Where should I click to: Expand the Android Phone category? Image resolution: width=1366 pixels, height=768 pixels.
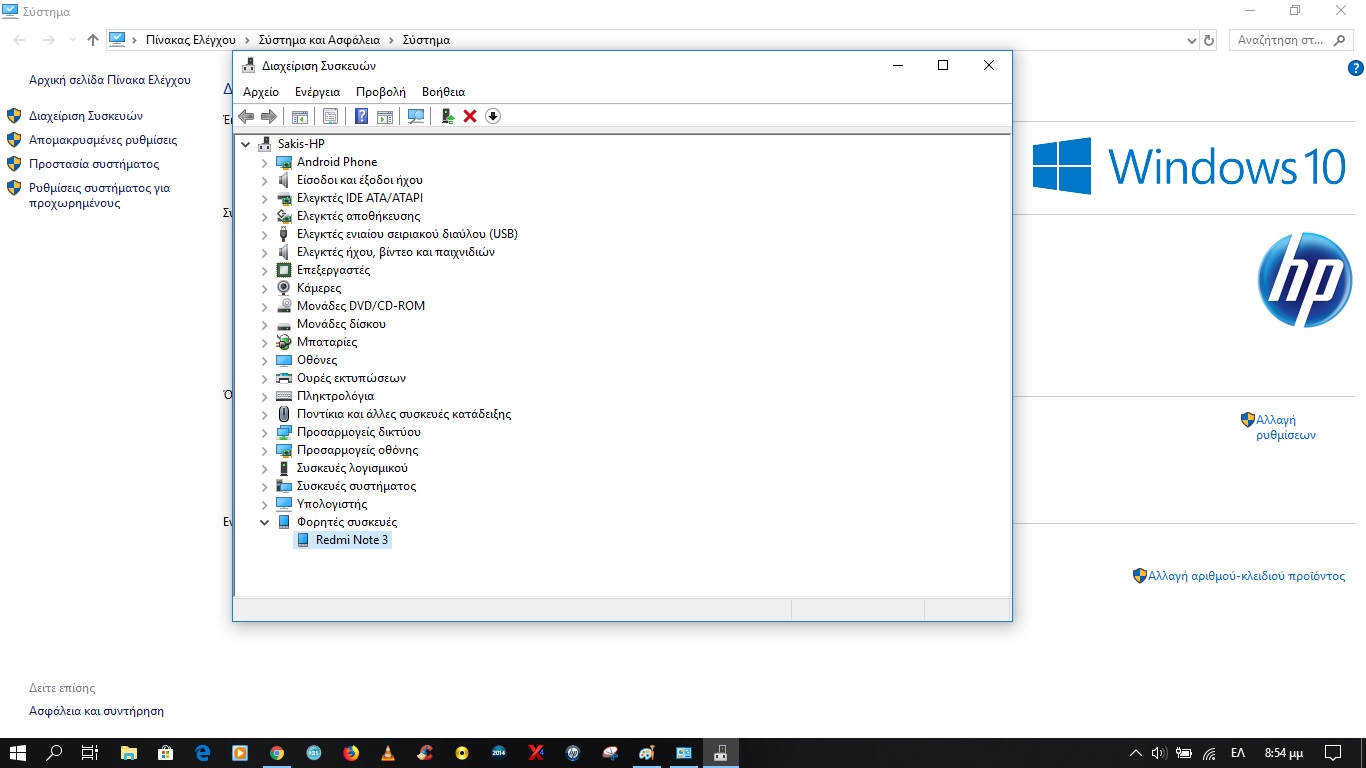tap(265, 162)
